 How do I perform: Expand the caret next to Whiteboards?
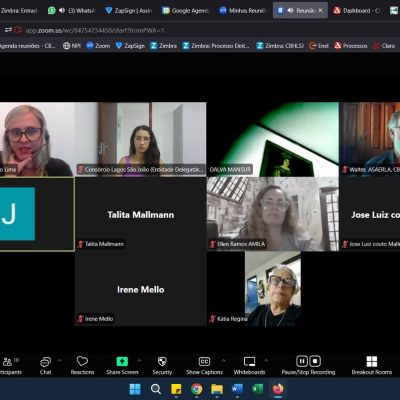click(266, 360)
